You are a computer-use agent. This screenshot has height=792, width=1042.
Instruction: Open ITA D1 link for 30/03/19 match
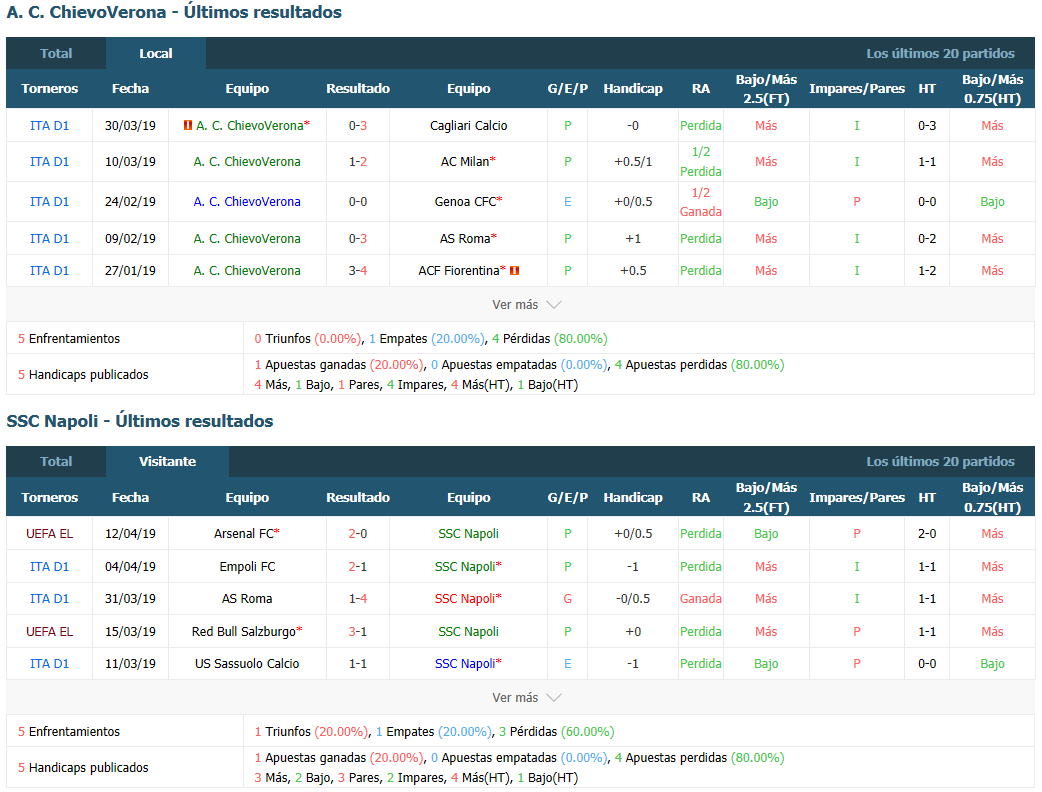[49, 126]
